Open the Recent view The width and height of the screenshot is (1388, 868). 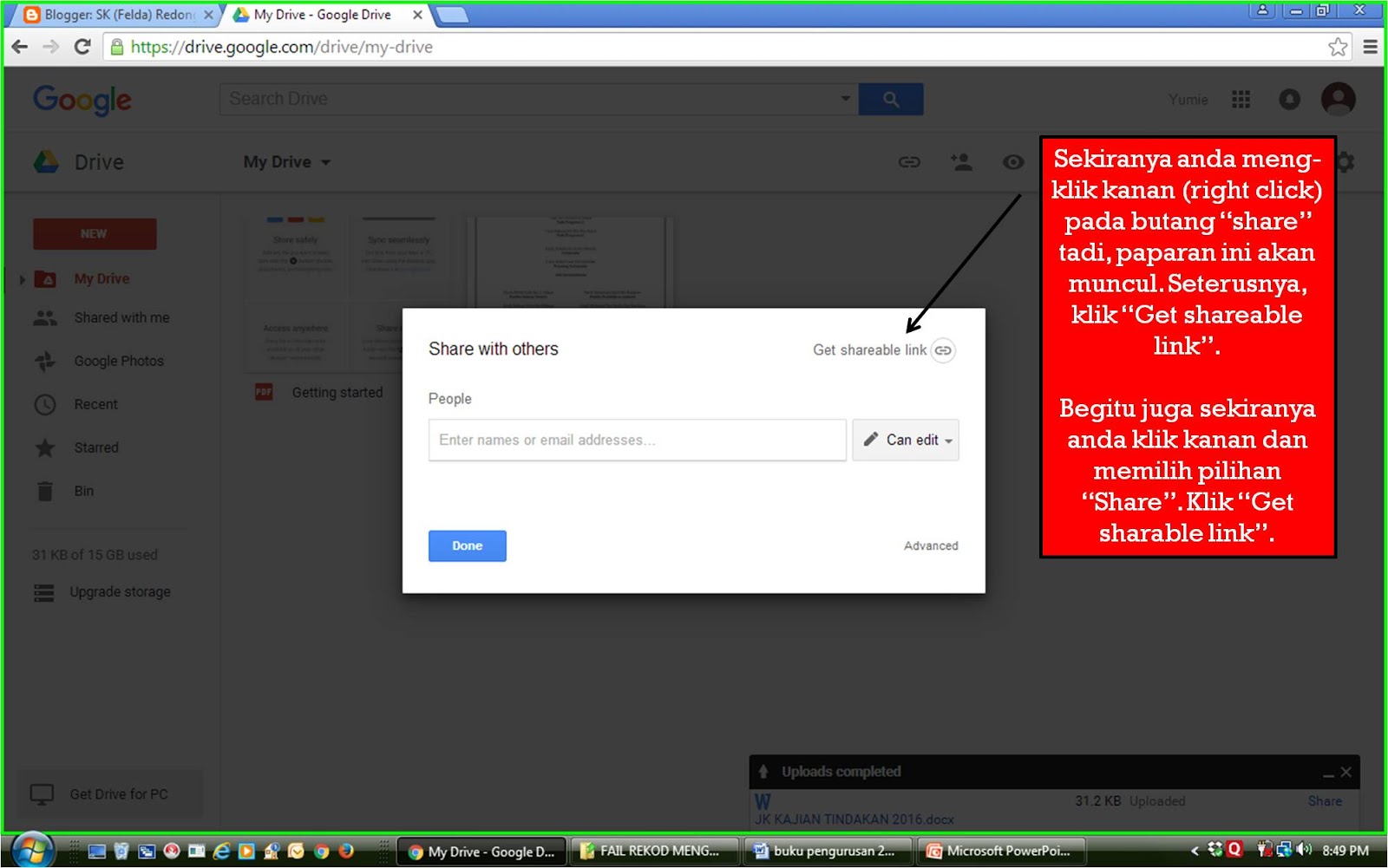point(95,405)
